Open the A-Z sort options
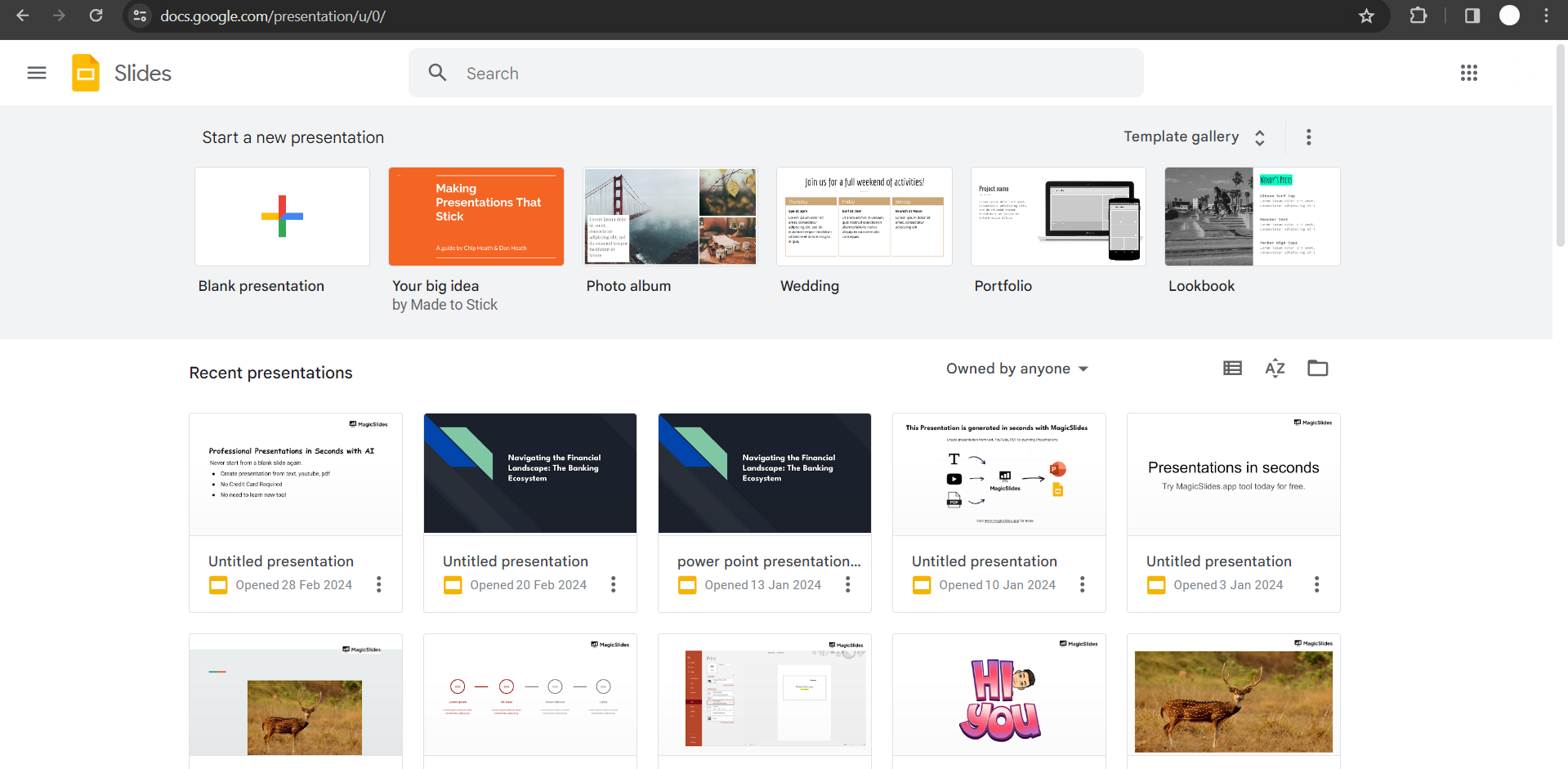This screenshot has width=1568, height=769. coord(1275,369)
